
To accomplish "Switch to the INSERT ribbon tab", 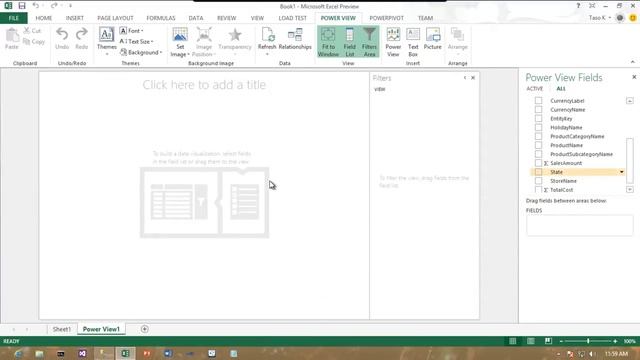I will click(x=75, y=18).
